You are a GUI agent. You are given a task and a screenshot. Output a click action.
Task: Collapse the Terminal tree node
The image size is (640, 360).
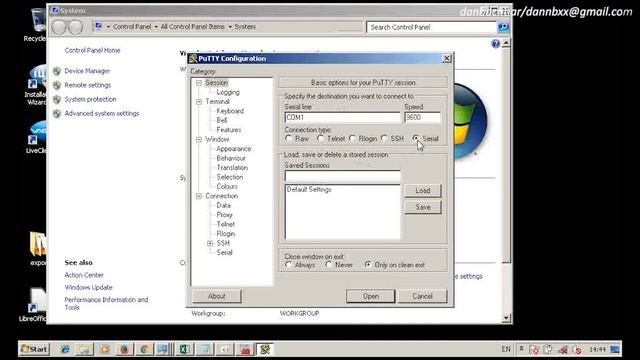(199, 102)
